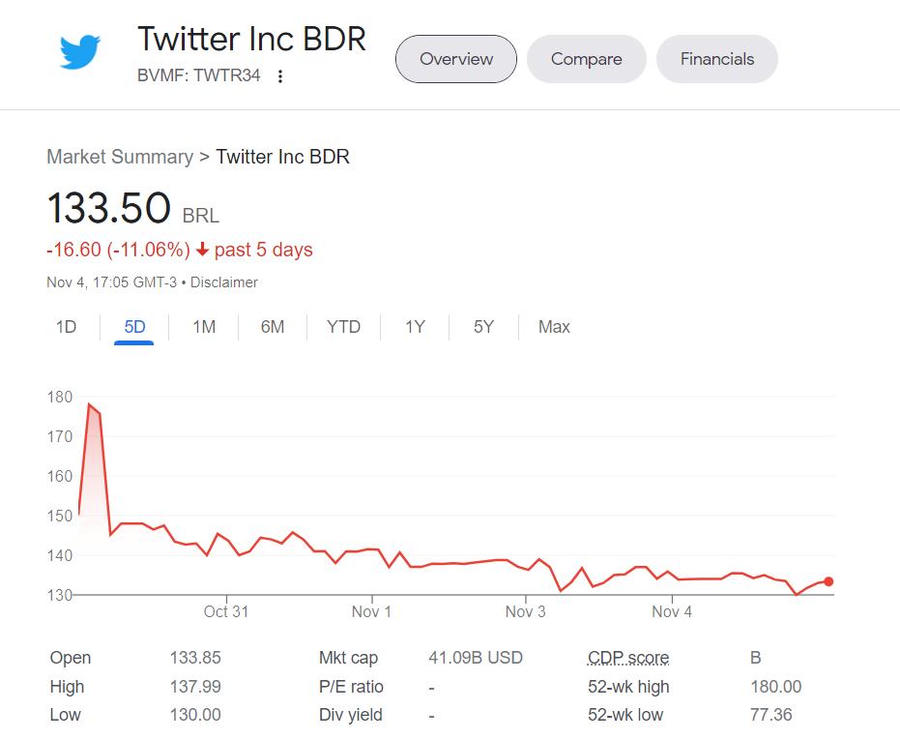Switch to the Compare tab
900x740 pixels.
[586, 59]
